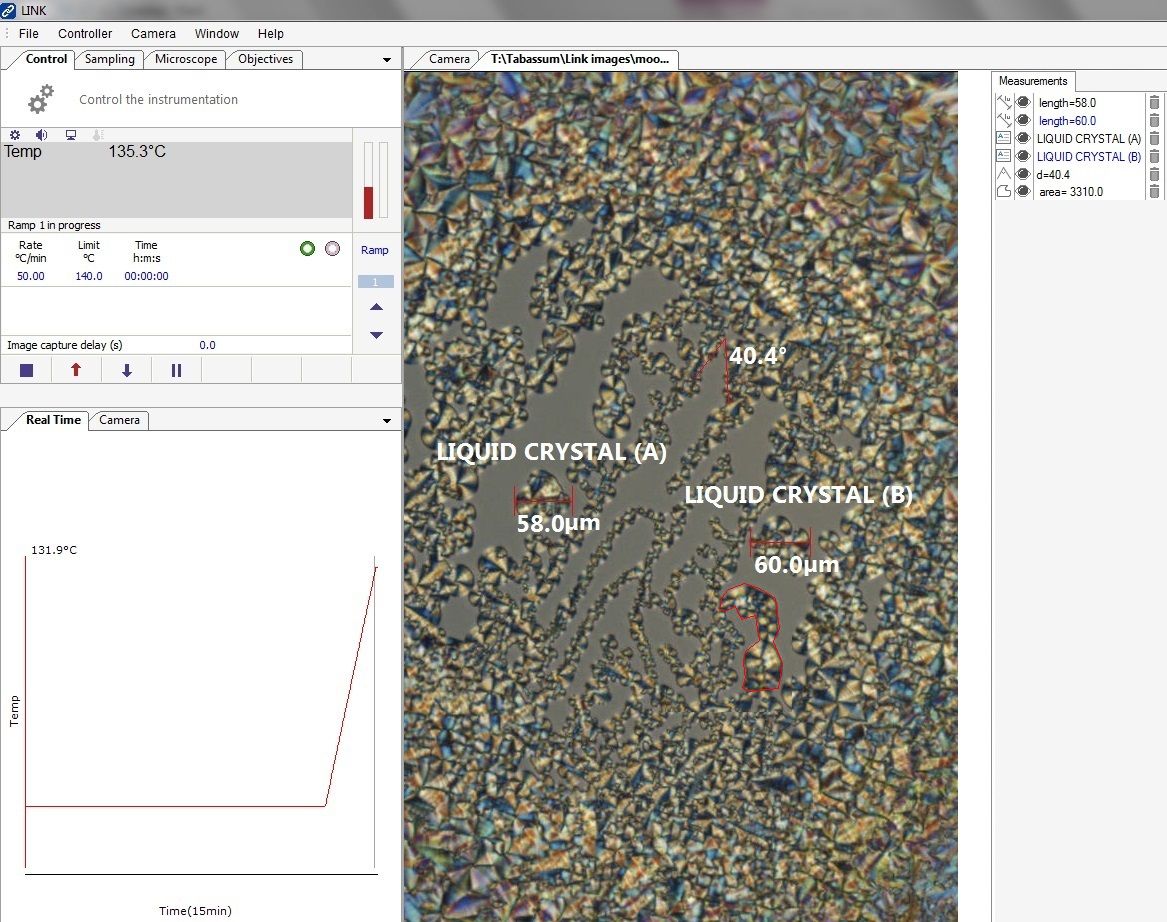
Task: Click the blue down-arrow cool button
Action: pos(127,370)
